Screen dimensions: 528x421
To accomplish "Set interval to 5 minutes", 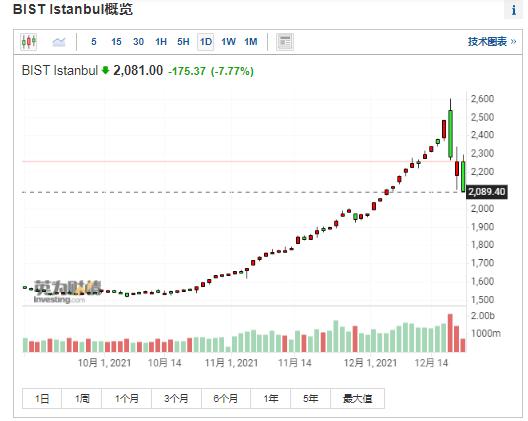I will [94, 42].
